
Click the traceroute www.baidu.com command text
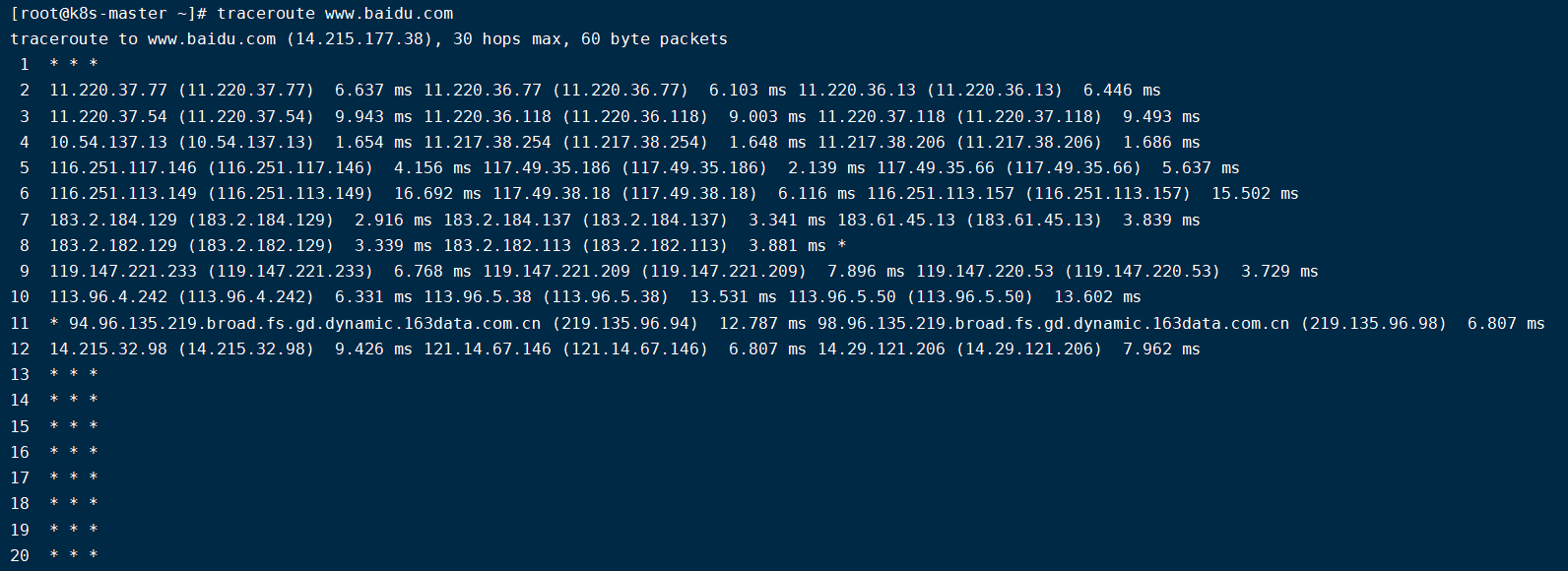coord(335,14)
